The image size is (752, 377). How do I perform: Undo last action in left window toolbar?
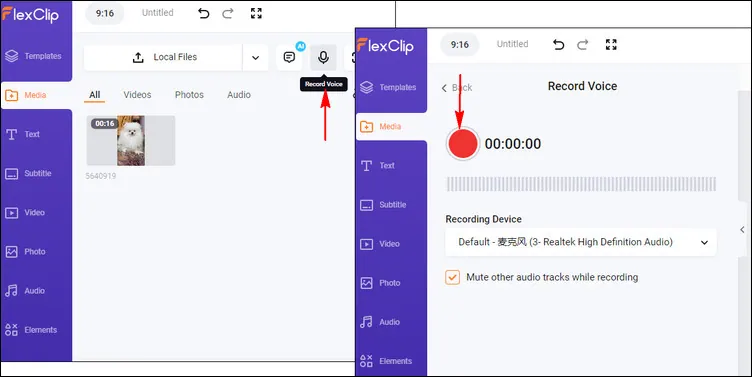coord(203,13)
